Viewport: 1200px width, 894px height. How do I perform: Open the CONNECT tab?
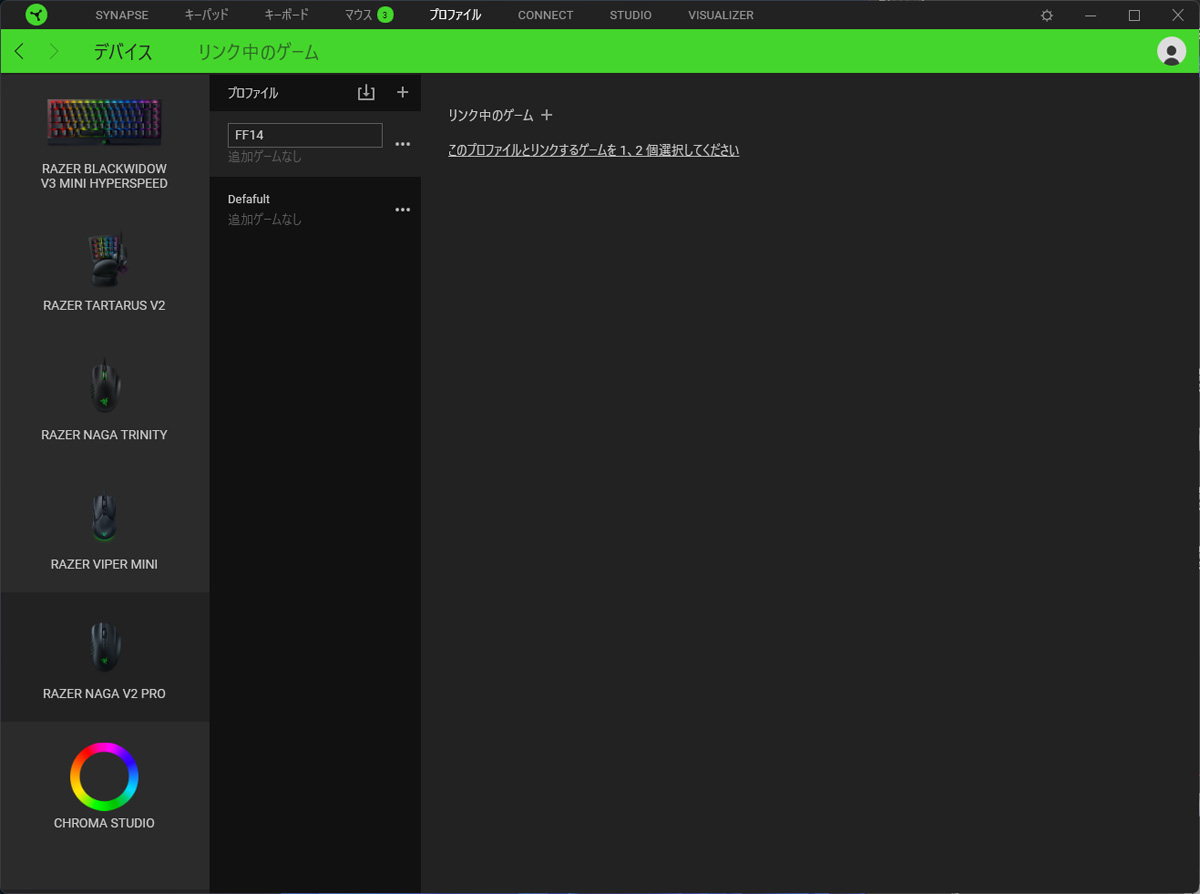[x=546, y=15]
